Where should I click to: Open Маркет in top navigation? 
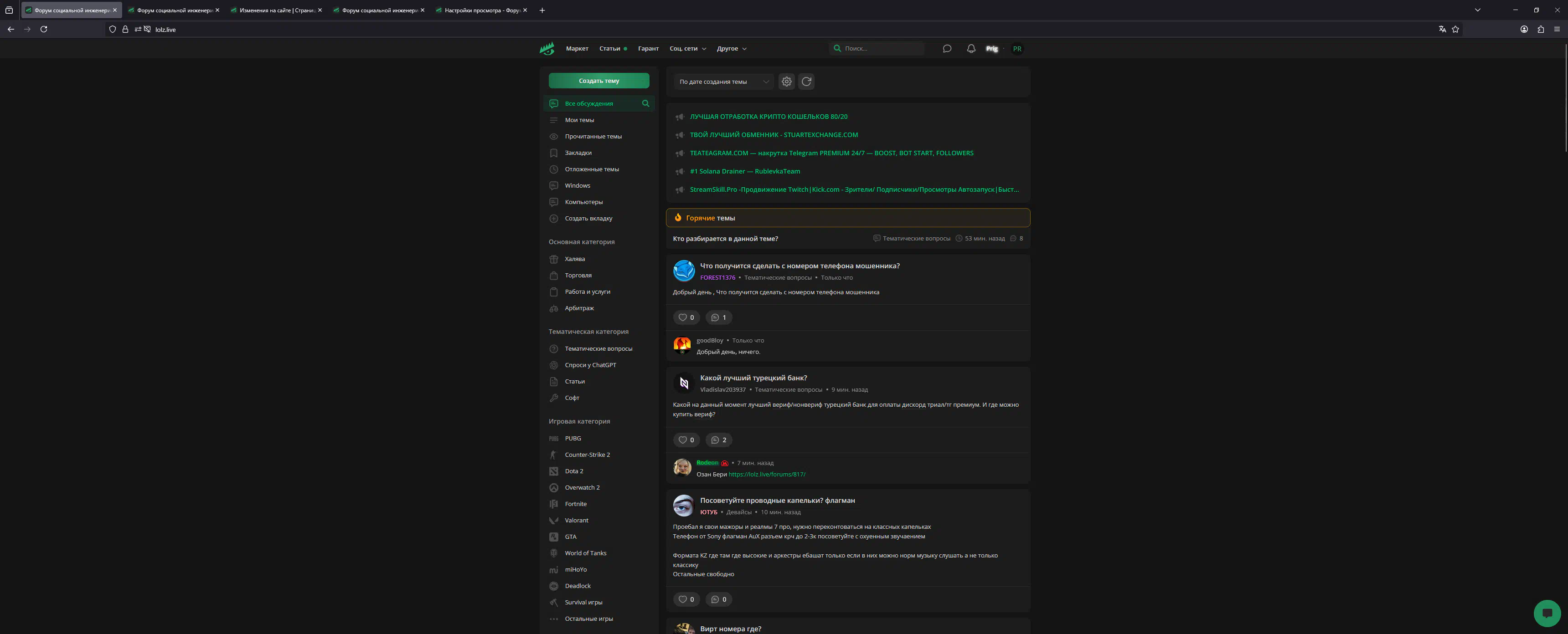(x=577, y=49)
